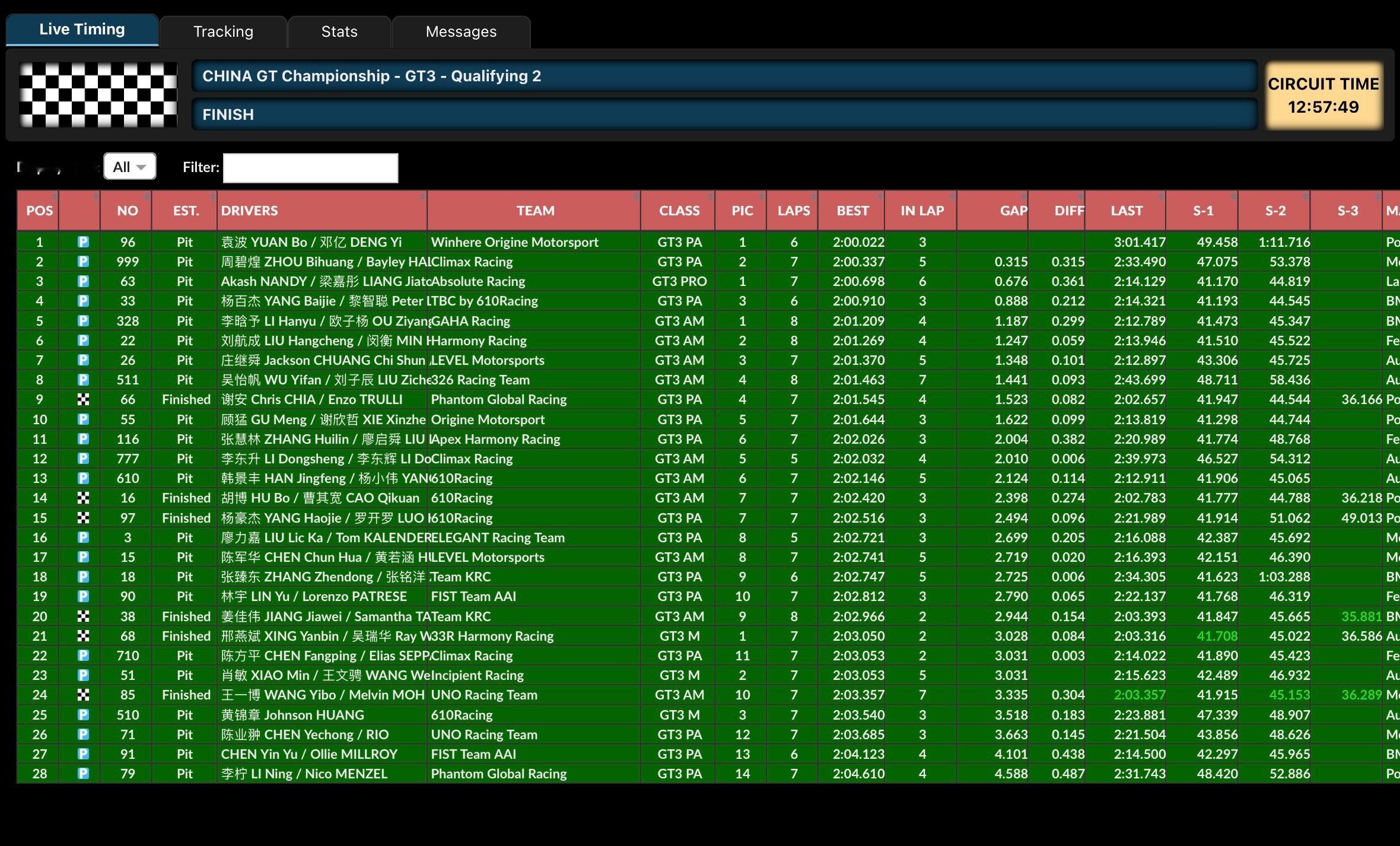Open the Stats tab

click(339, 31)
